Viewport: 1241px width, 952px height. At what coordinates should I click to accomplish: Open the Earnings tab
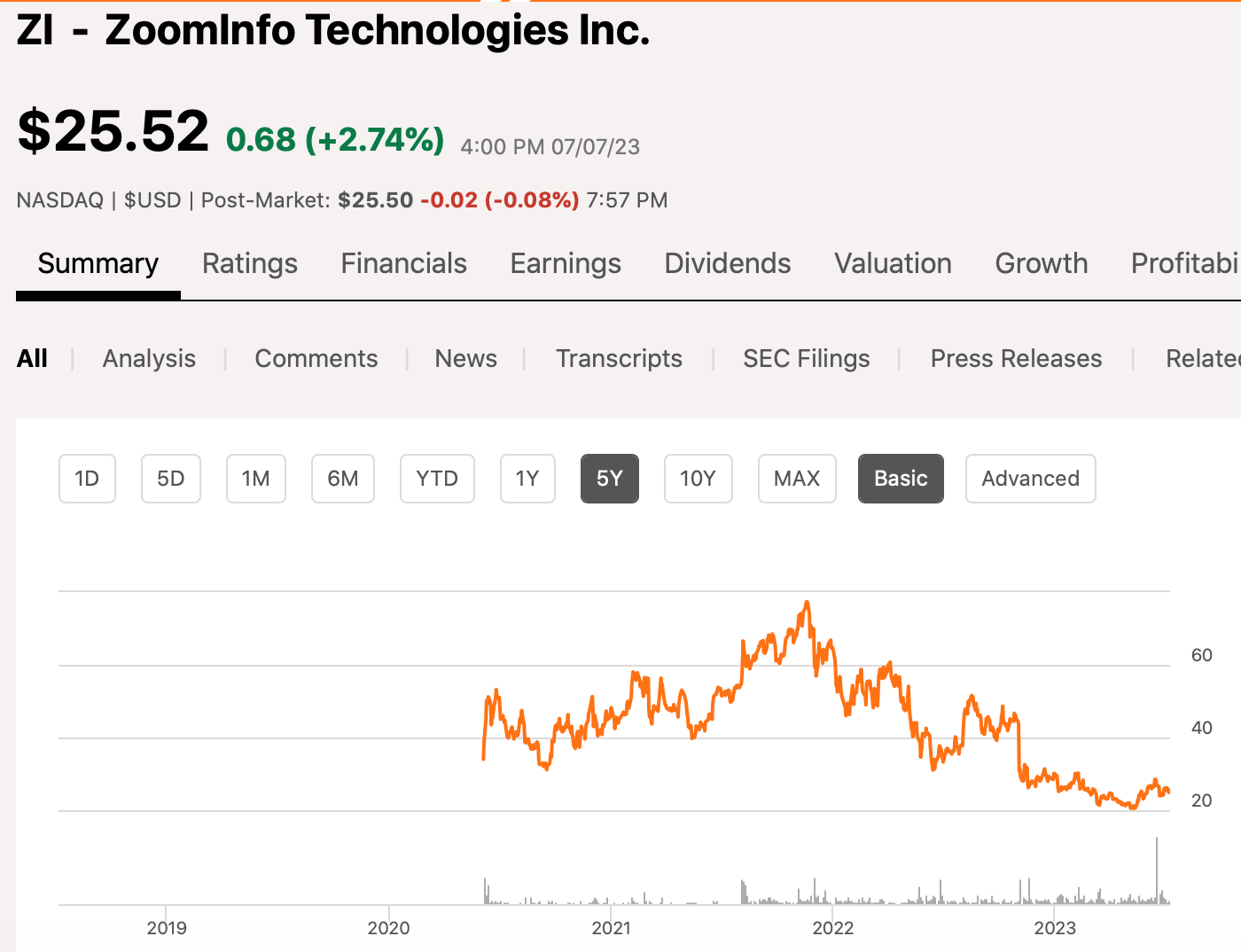click(x=566, y=263)
